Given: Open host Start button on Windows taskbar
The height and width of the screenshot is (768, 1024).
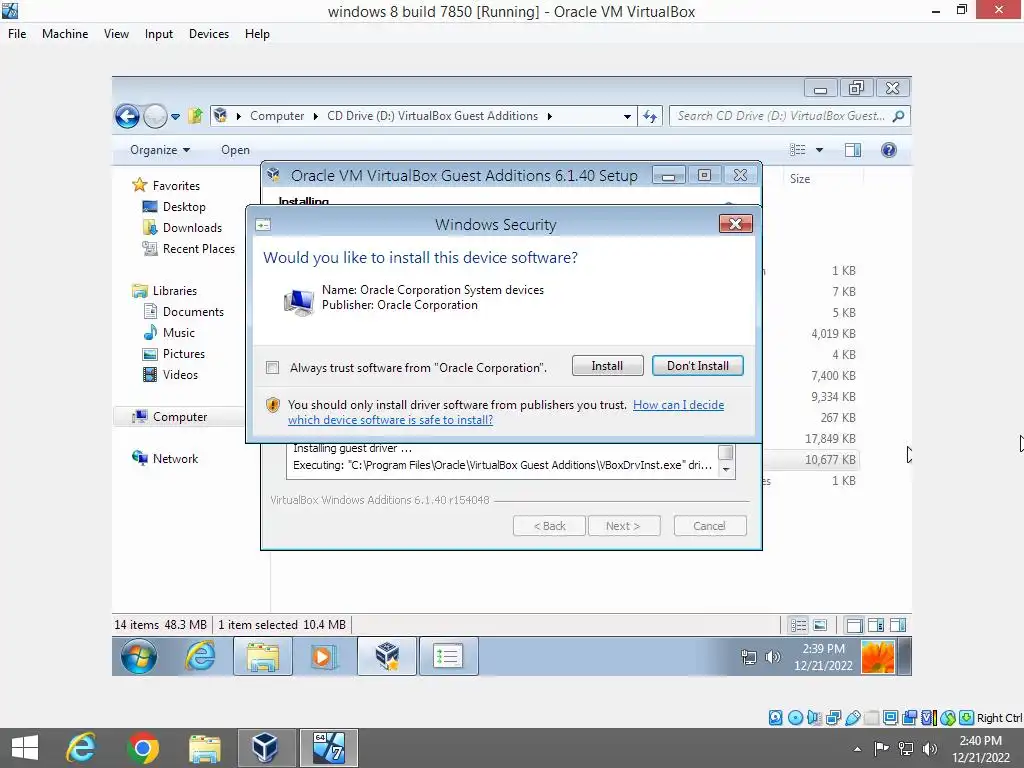Looking at the screenshot, I should [x=25, y=748].
